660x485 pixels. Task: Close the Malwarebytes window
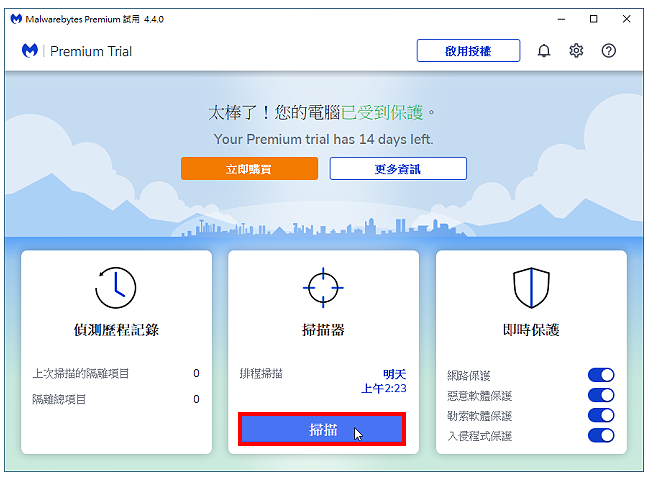(x=626, y=19)
